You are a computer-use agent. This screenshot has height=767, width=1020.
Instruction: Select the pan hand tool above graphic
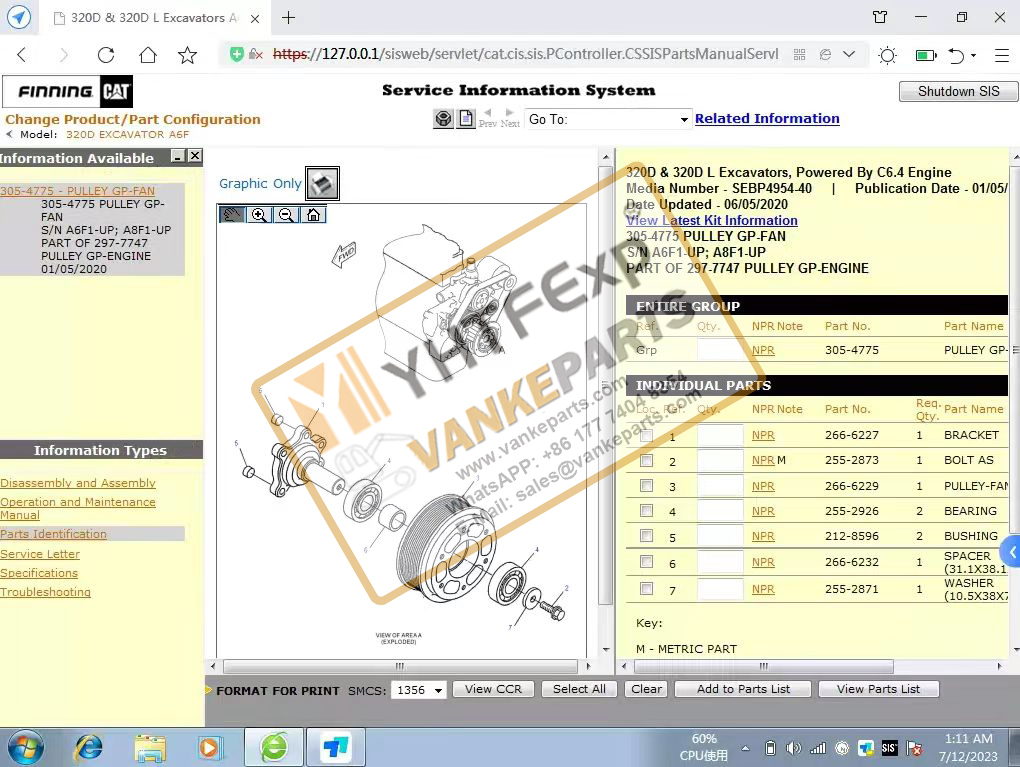[x=232, y=215]
